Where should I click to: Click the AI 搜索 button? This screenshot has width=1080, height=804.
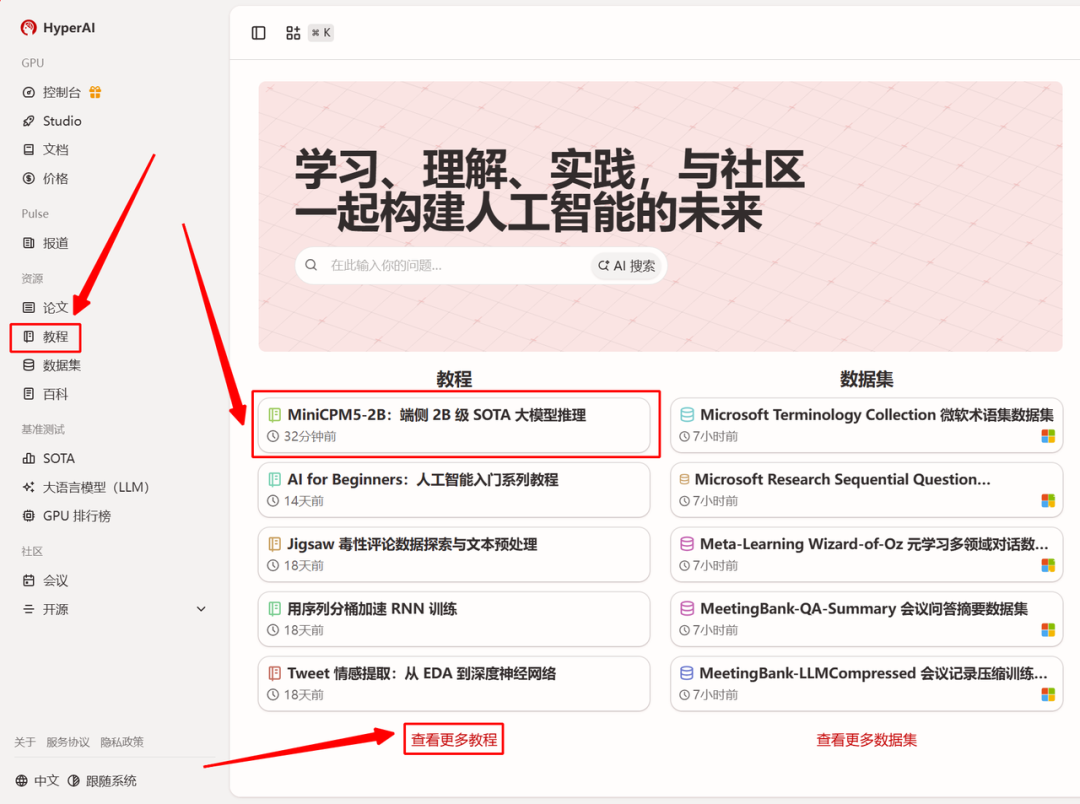[x=627, y=265]
